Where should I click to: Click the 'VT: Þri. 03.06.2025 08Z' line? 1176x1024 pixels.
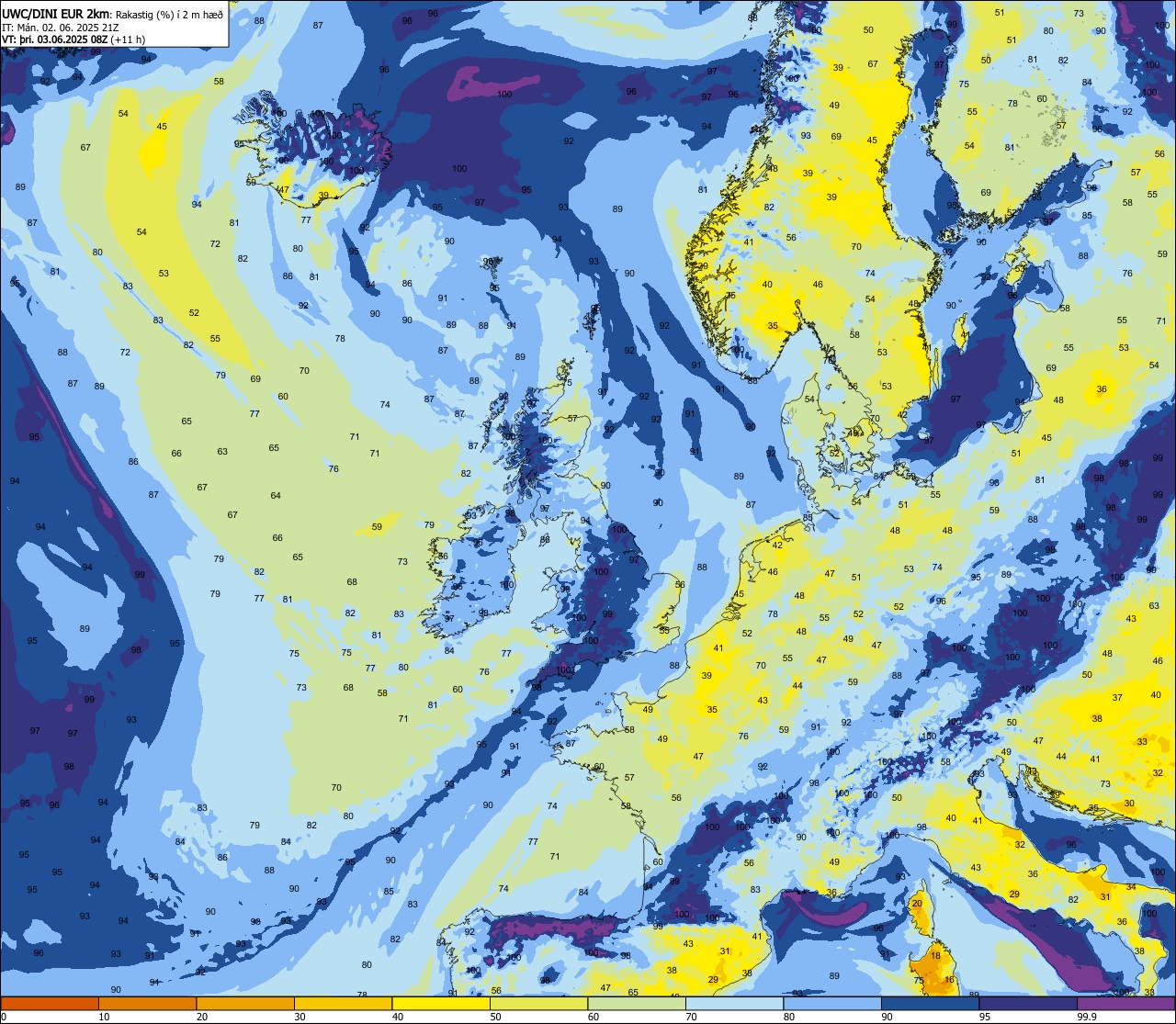coord(54,39)
